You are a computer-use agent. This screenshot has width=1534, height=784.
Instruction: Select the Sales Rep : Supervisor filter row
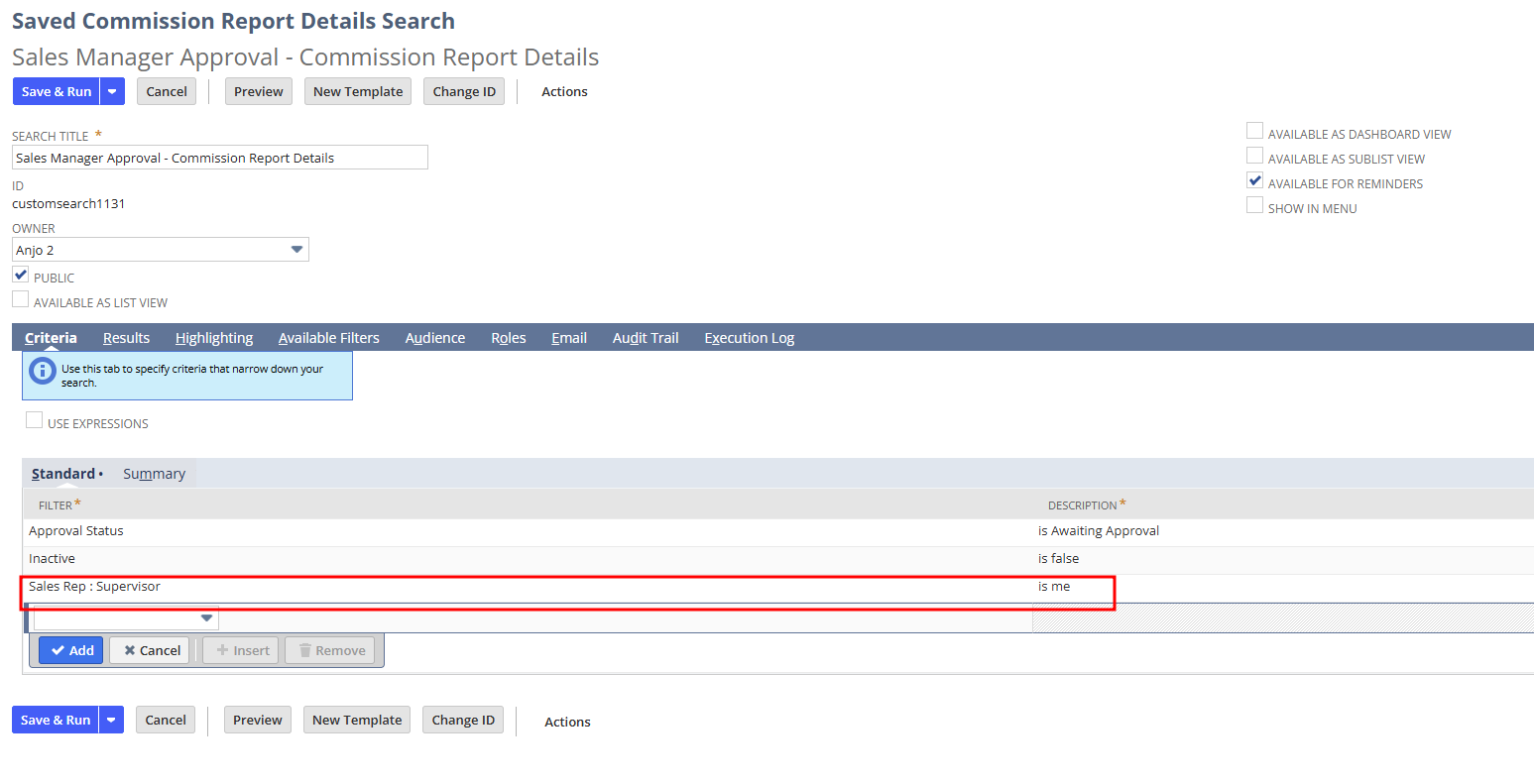pos(94,587)
